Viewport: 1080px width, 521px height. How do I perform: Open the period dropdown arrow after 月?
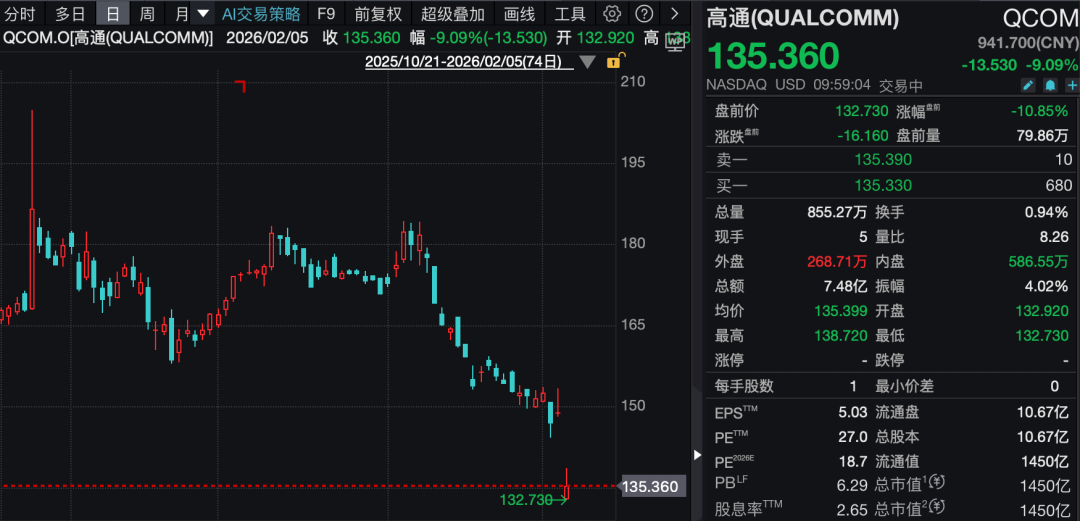coord(202,13)
